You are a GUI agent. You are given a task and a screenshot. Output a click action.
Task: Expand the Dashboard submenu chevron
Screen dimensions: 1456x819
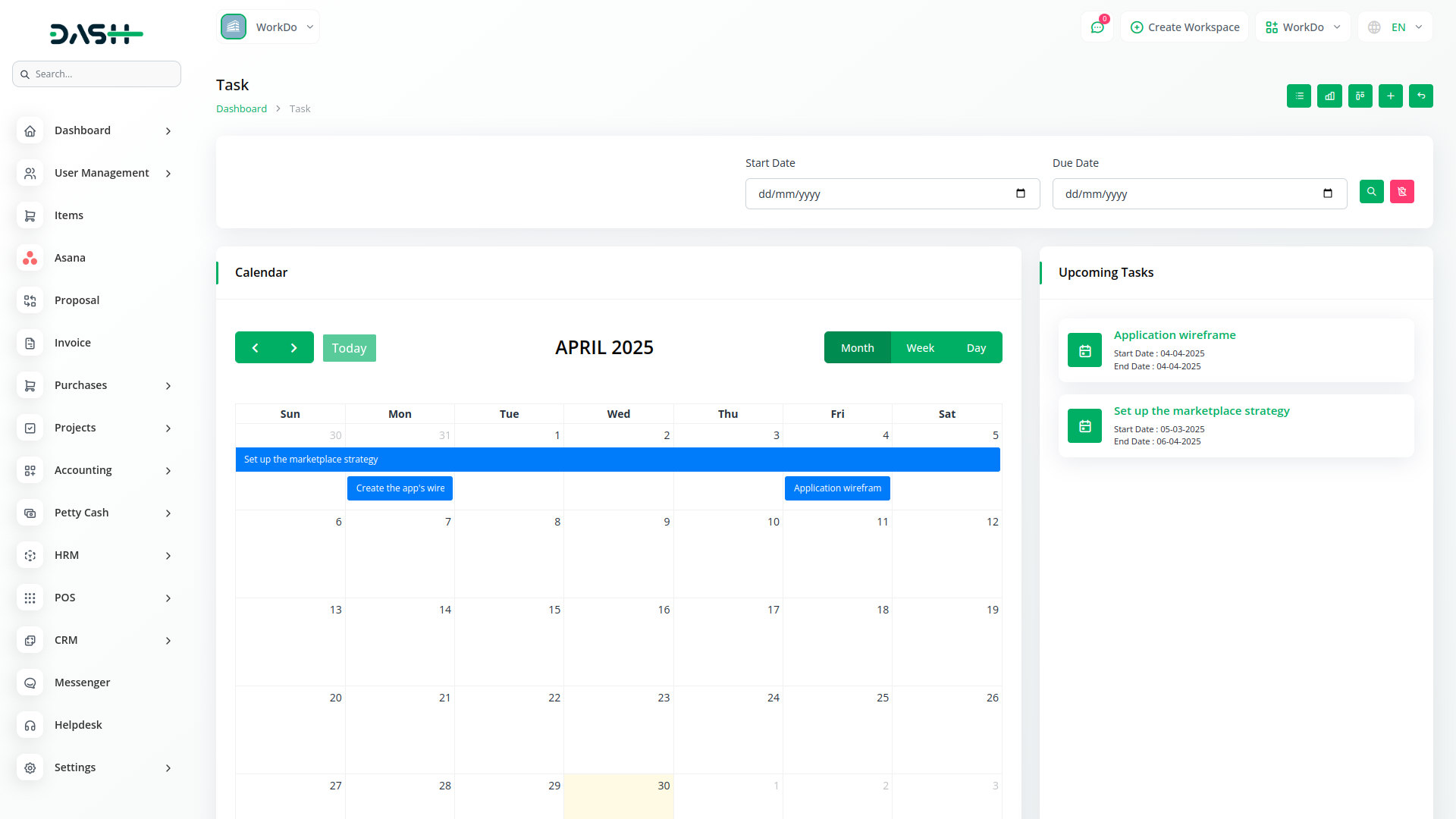tap(168, 131)
